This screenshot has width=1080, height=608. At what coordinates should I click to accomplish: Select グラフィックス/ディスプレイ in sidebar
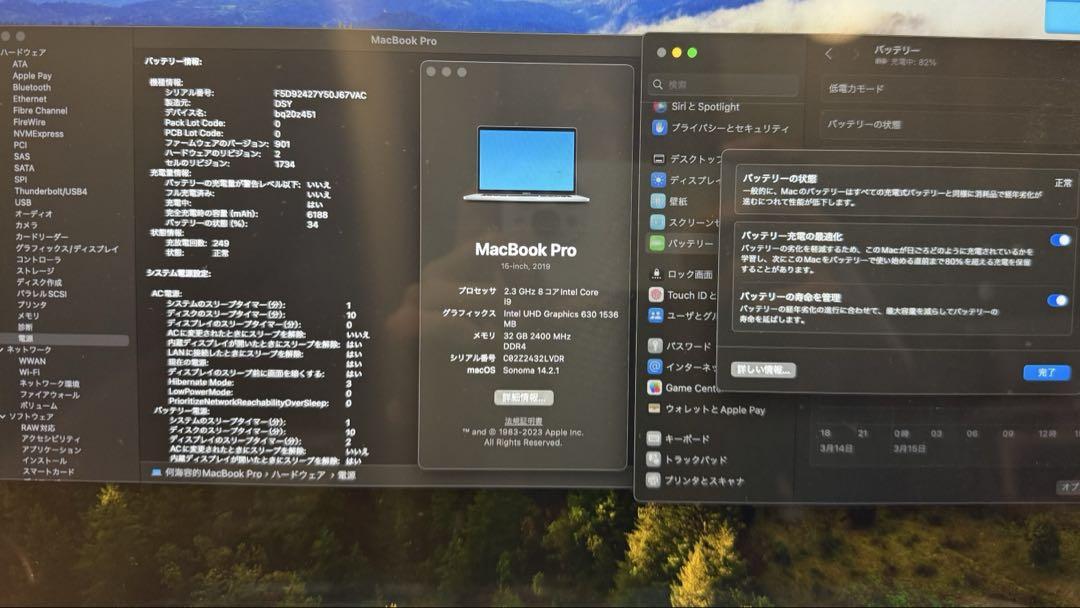tap(67, 249)
